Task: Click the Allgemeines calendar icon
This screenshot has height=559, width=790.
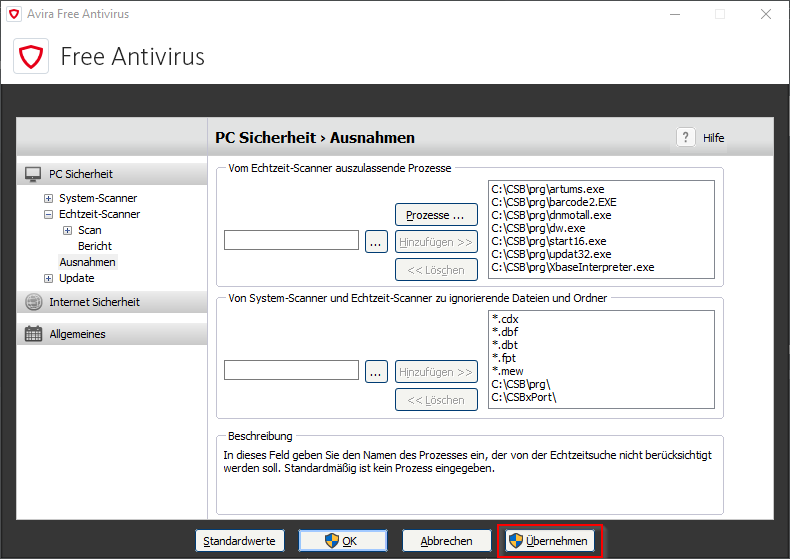Action: point(34,334)
